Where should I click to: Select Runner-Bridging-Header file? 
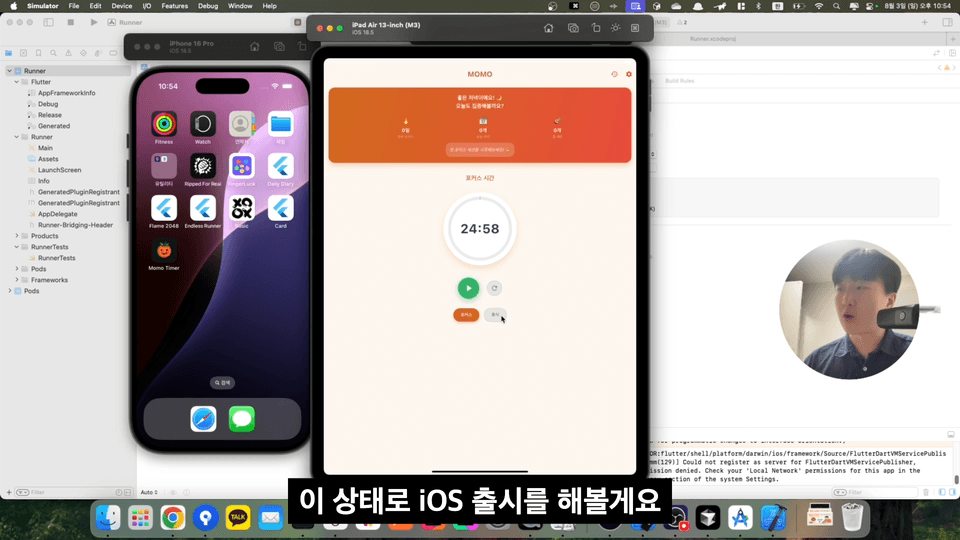(75, 225)
